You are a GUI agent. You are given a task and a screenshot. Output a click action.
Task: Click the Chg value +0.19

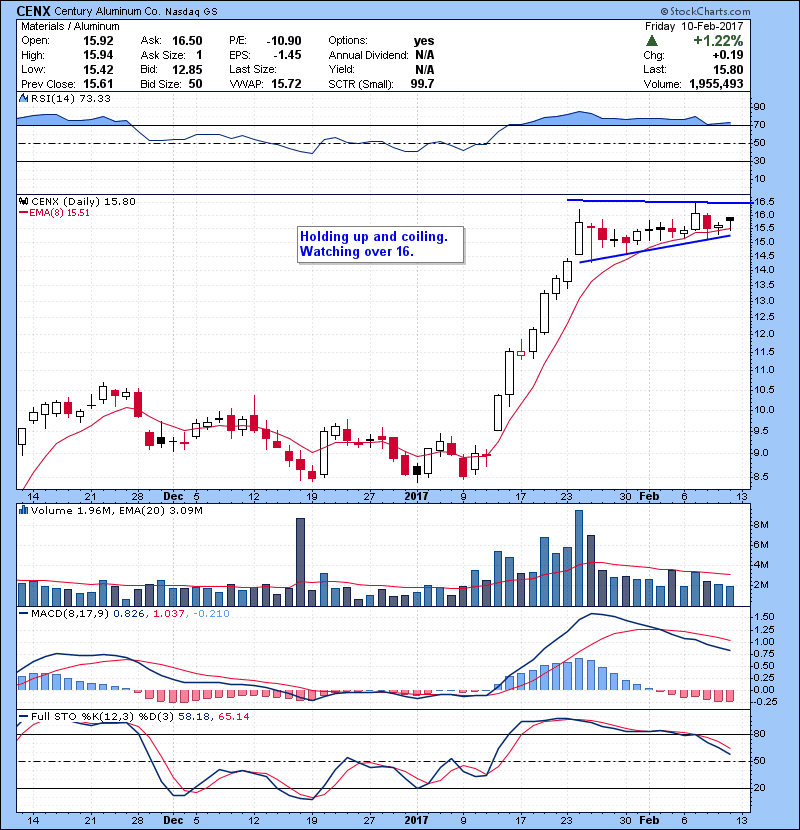tap(727, 55)
